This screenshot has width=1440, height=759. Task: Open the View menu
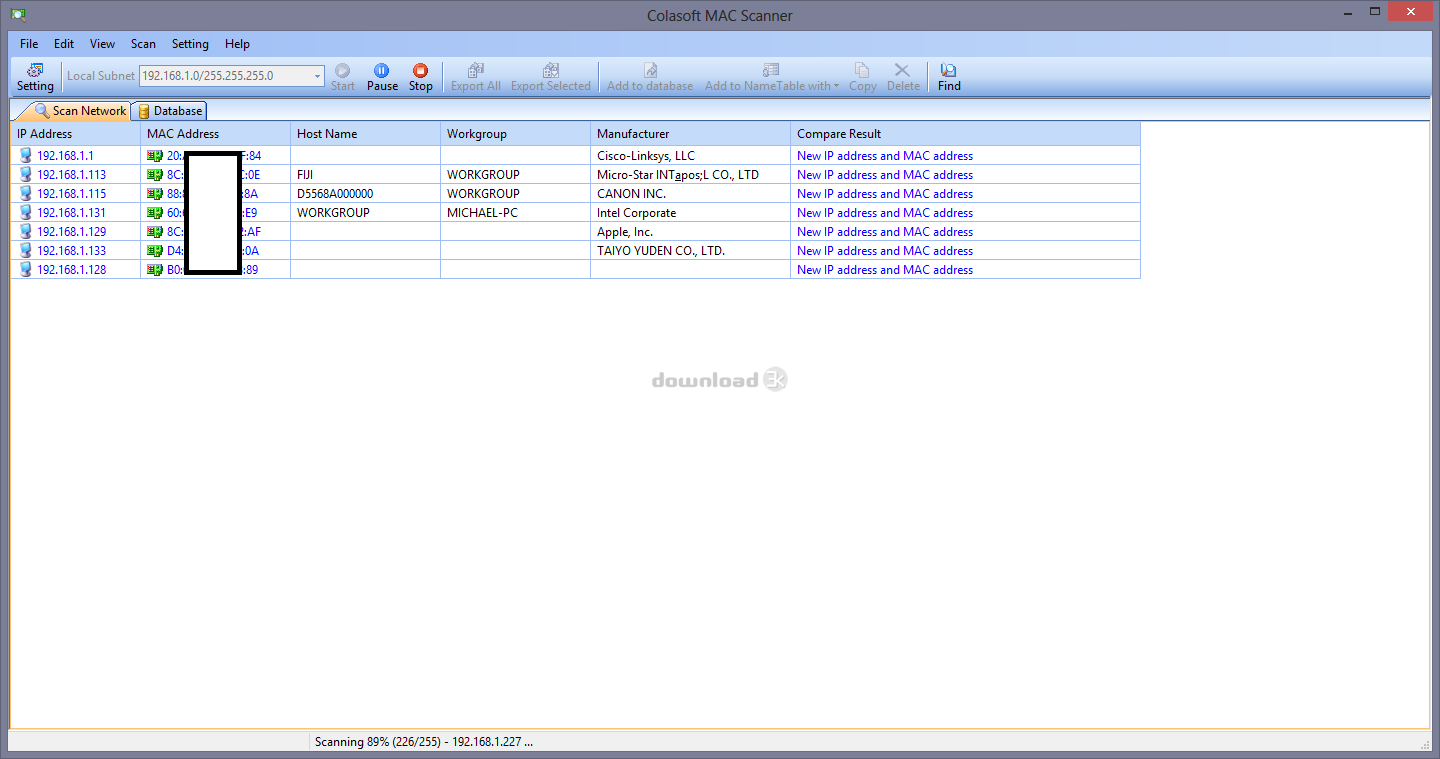[102, 44]
